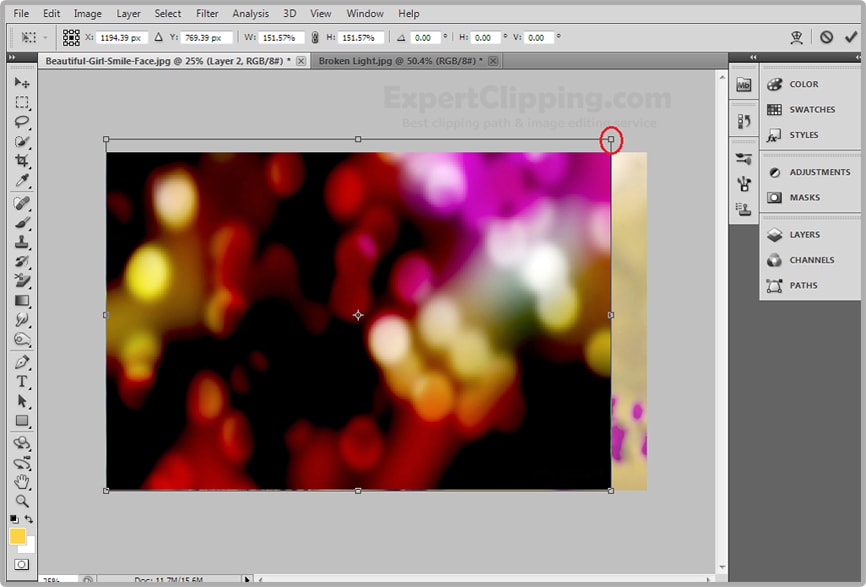Open the Mini Bridge panel icon
The width and height of the screenshot is (866, 587).
[x=743, y=85]
